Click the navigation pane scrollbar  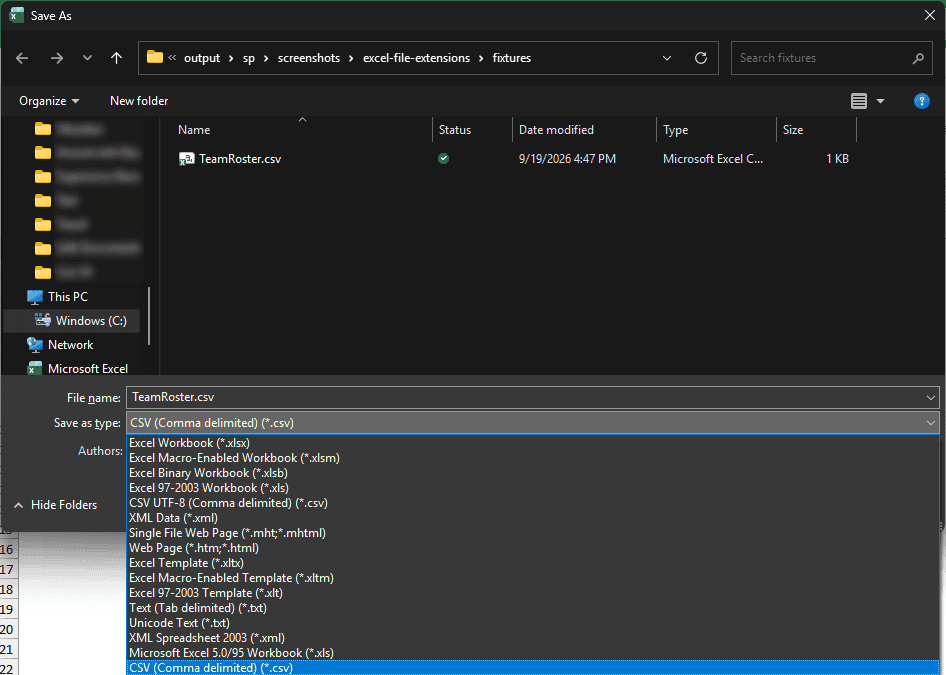148,317
